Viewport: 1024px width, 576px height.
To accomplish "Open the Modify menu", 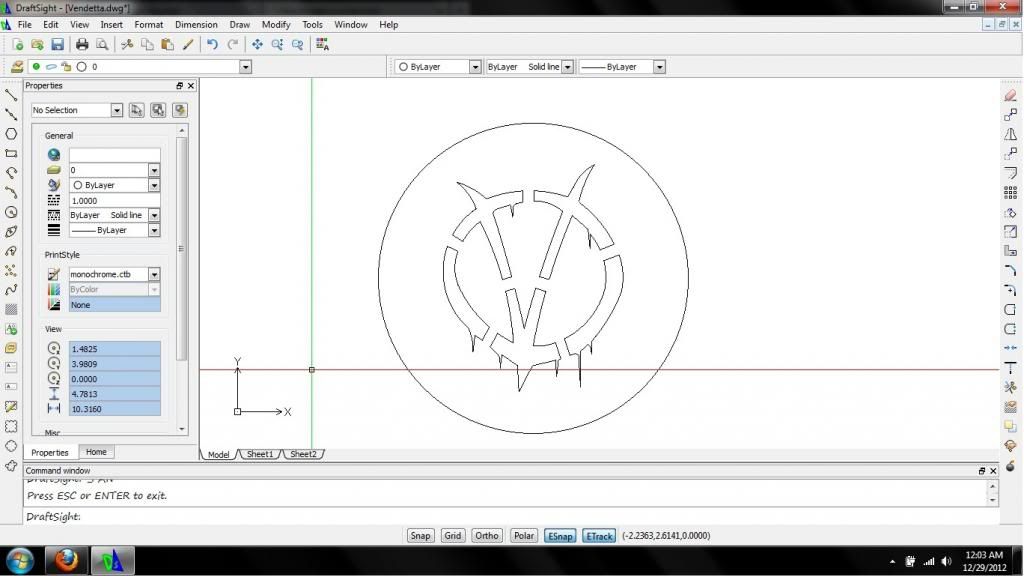I will click(x=276, y=25).
